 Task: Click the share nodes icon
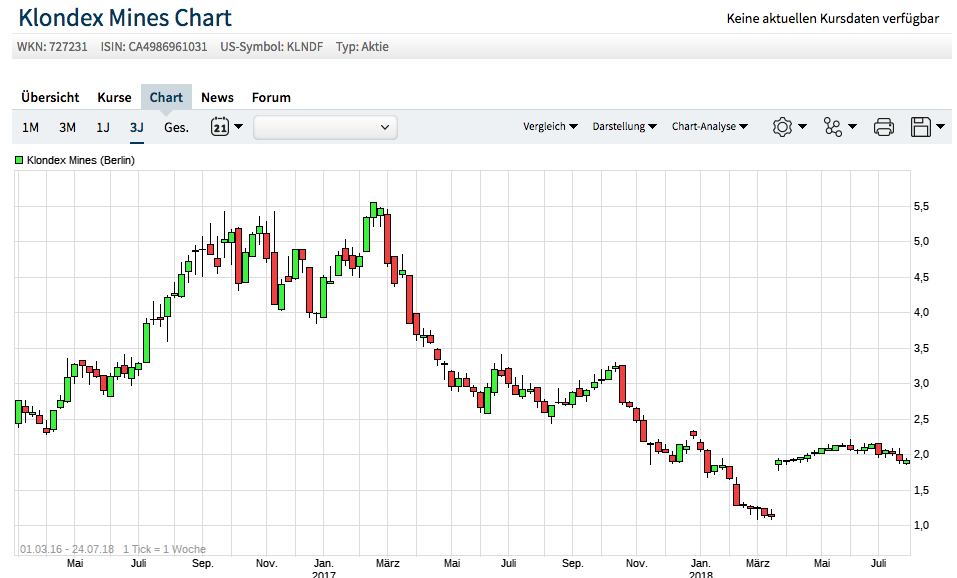click(833, 127)
